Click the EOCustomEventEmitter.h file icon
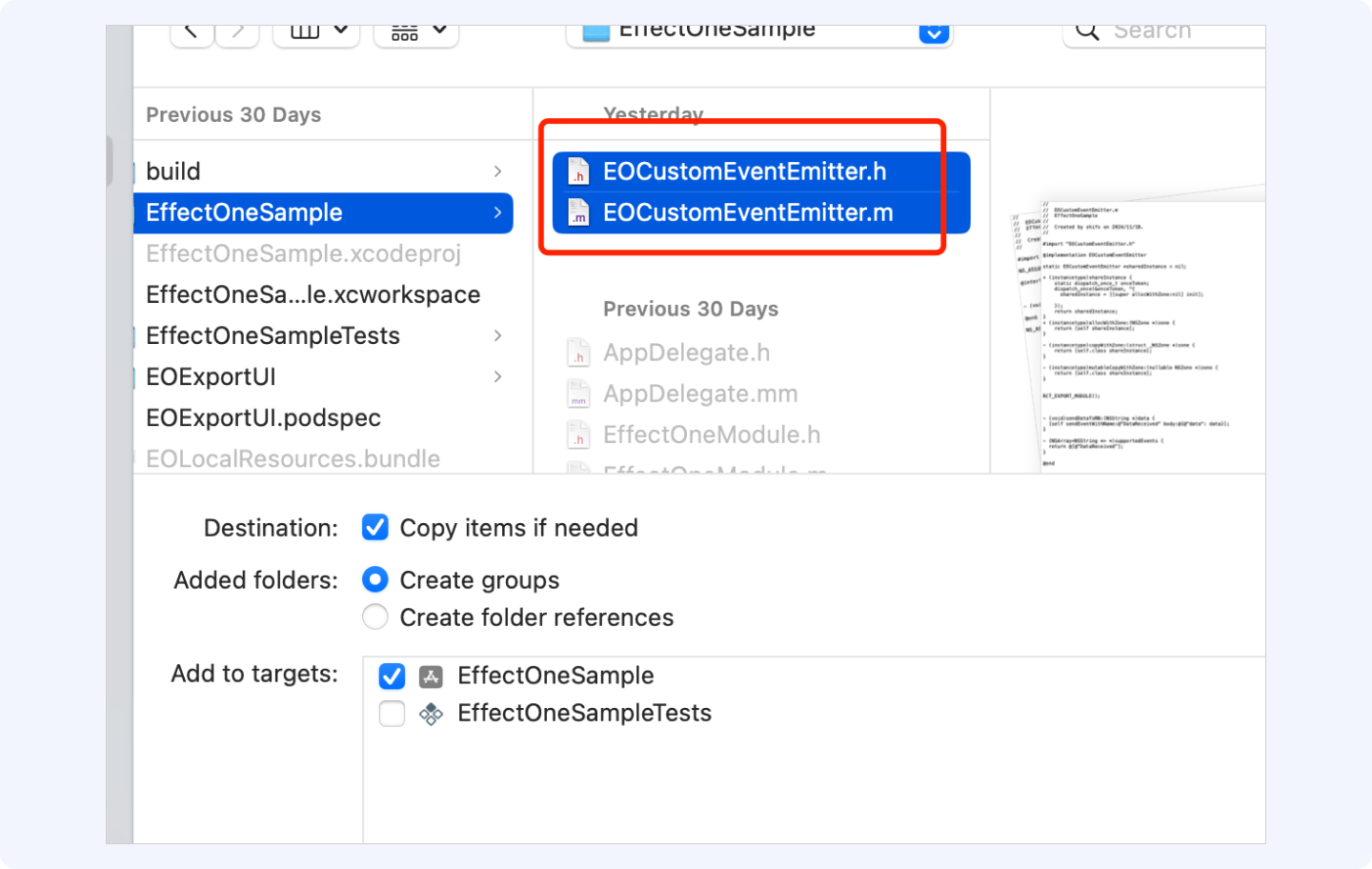 578,172
